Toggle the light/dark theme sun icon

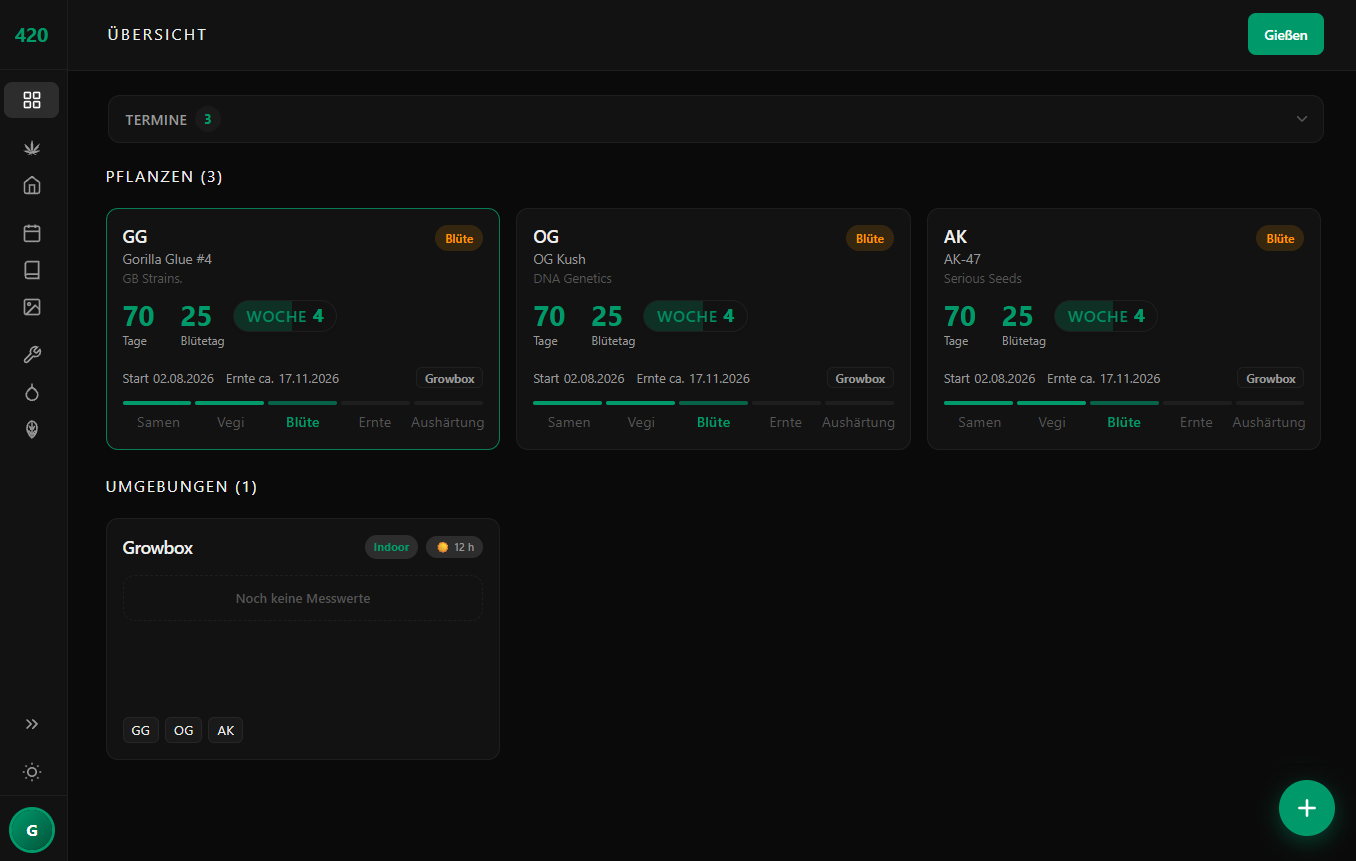coord(32,772)
